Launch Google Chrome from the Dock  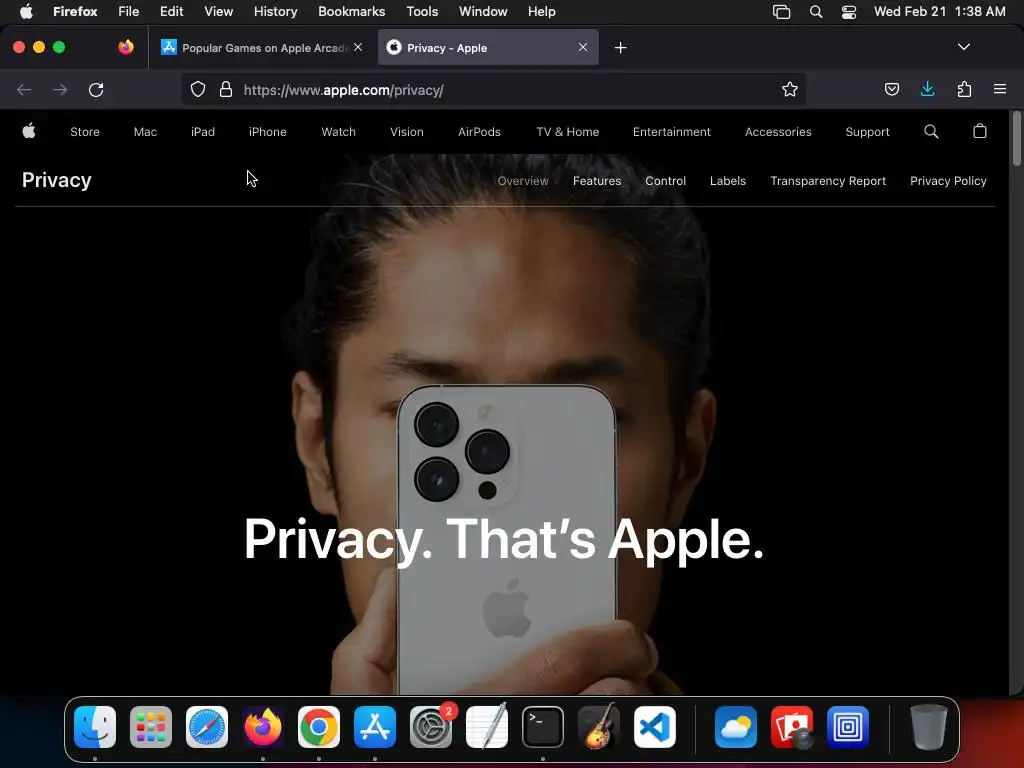(x=319, y=727)
